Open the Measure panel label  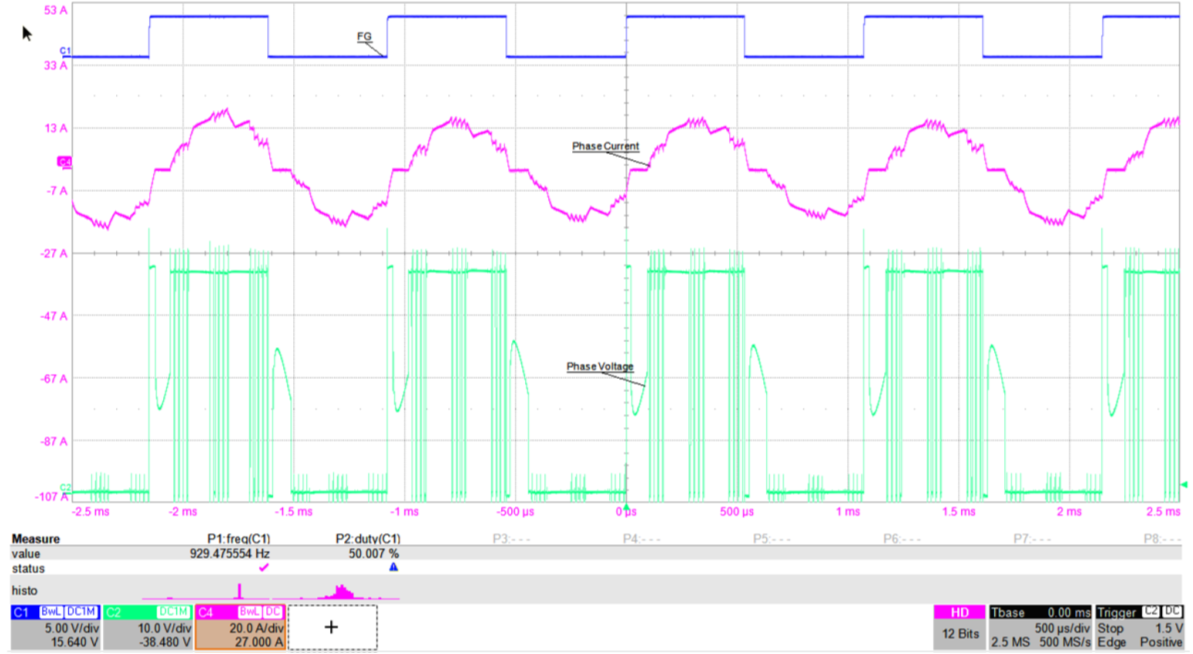click(x=35, y=538)
